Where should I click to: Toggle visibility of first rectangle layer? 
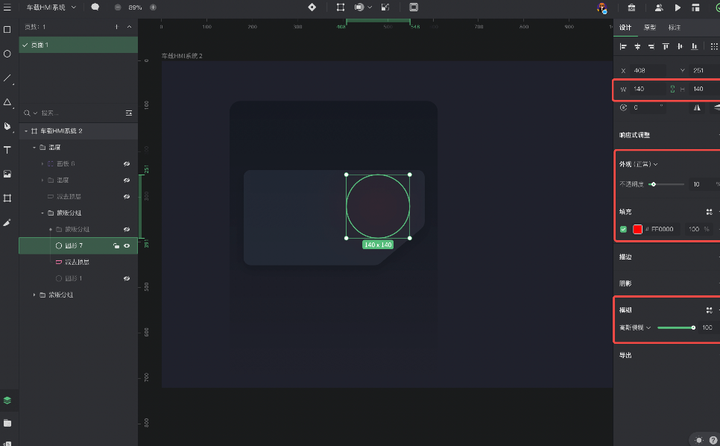tap(127, 197)
